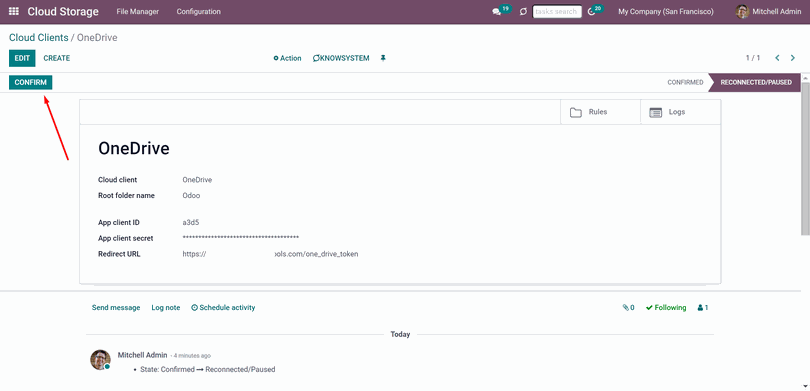Click the 4 minutes ago timestamp
Image resolution: width=810 pixels, height=391 pixels.
(x=192, y=356)
